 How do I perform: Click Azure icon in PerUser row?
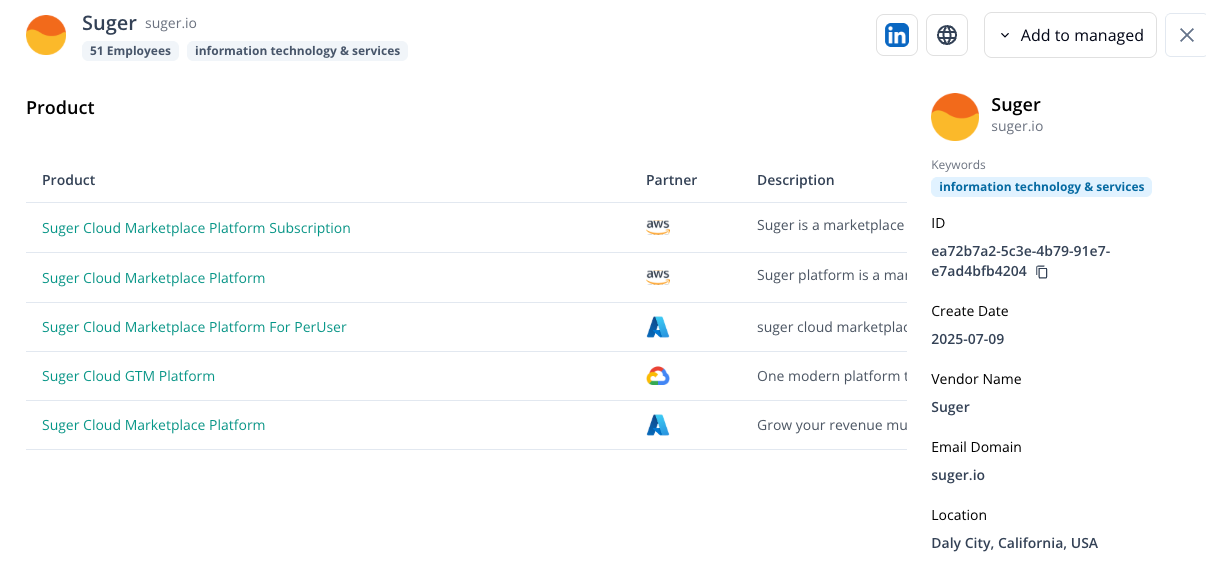click(x=657, y=327)
